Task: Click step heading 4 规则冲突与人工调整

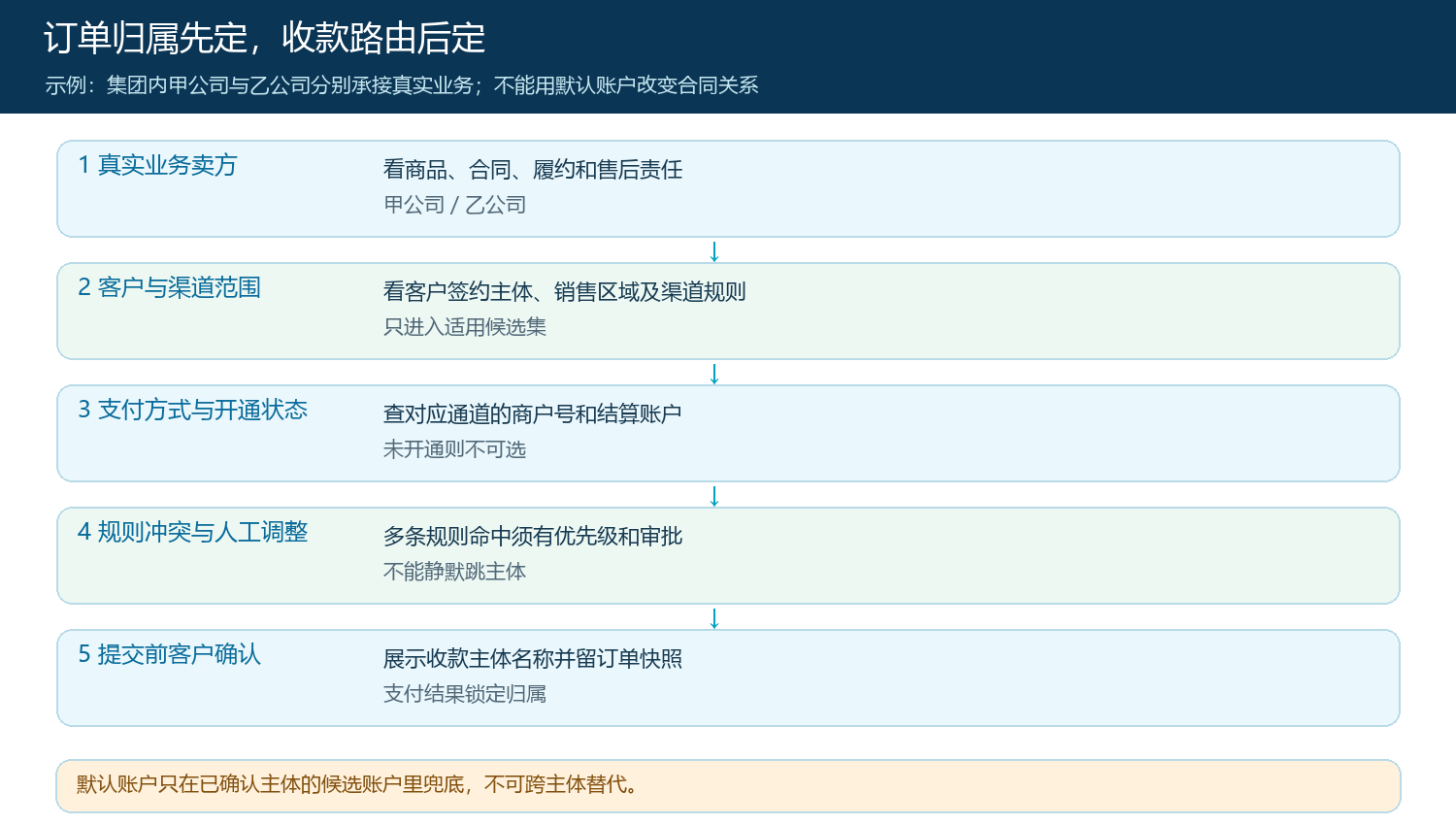Action: tap(192, 532)
